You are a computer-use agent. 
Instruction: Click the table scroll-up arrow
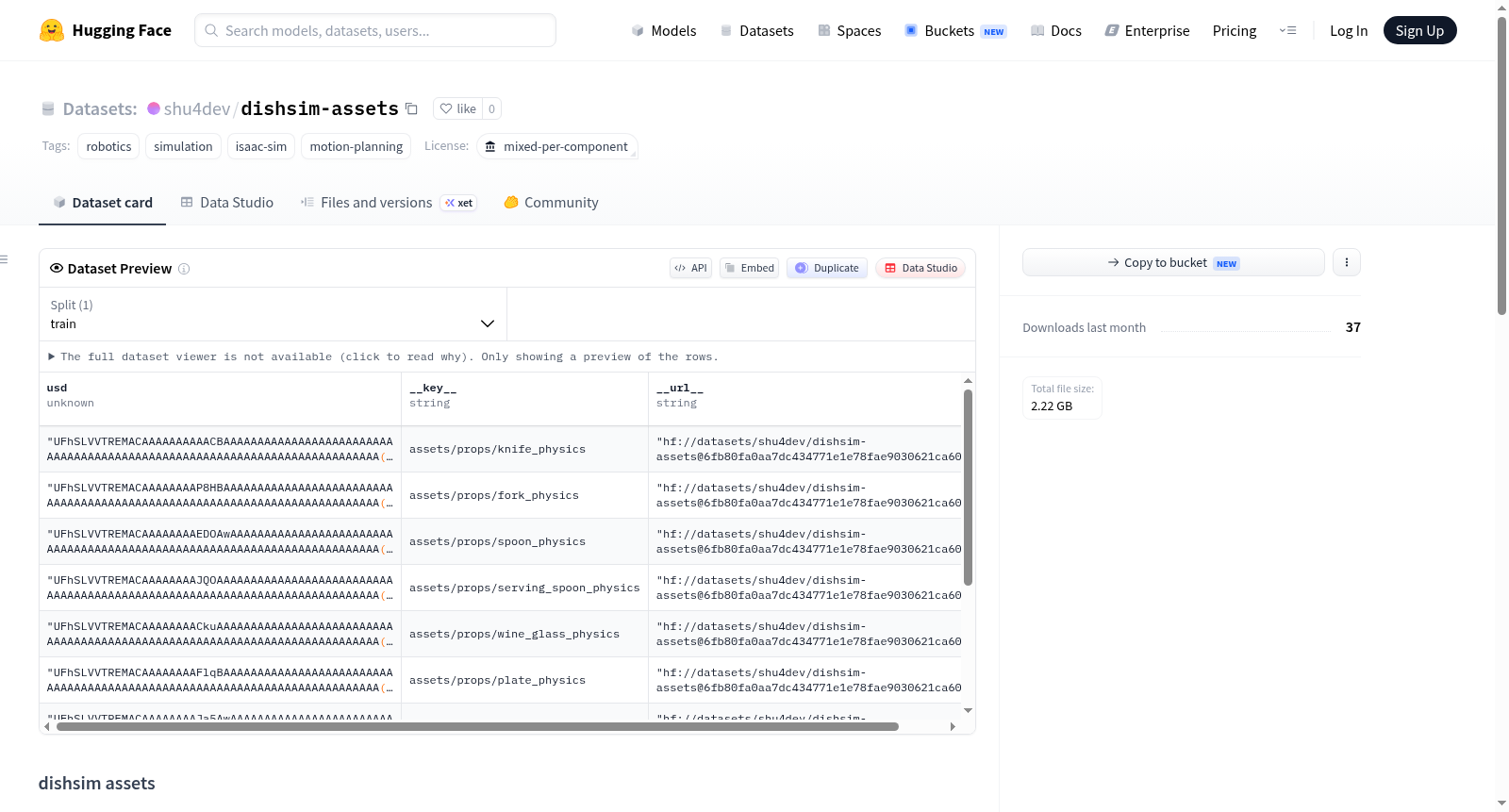pos(968,381)
